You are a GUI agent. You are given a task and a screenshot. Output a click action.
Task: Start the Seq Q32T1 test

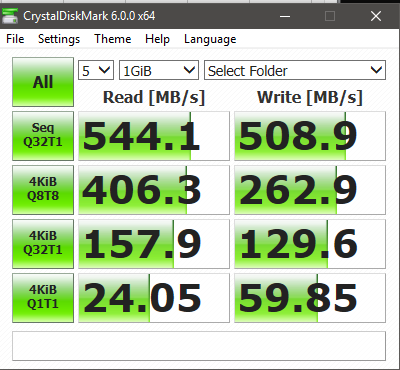pyautogui.click(x=43, y=136)
